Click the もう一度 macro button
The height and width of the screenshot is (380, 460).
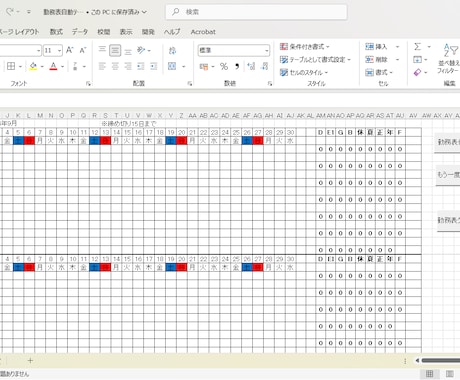448,175
